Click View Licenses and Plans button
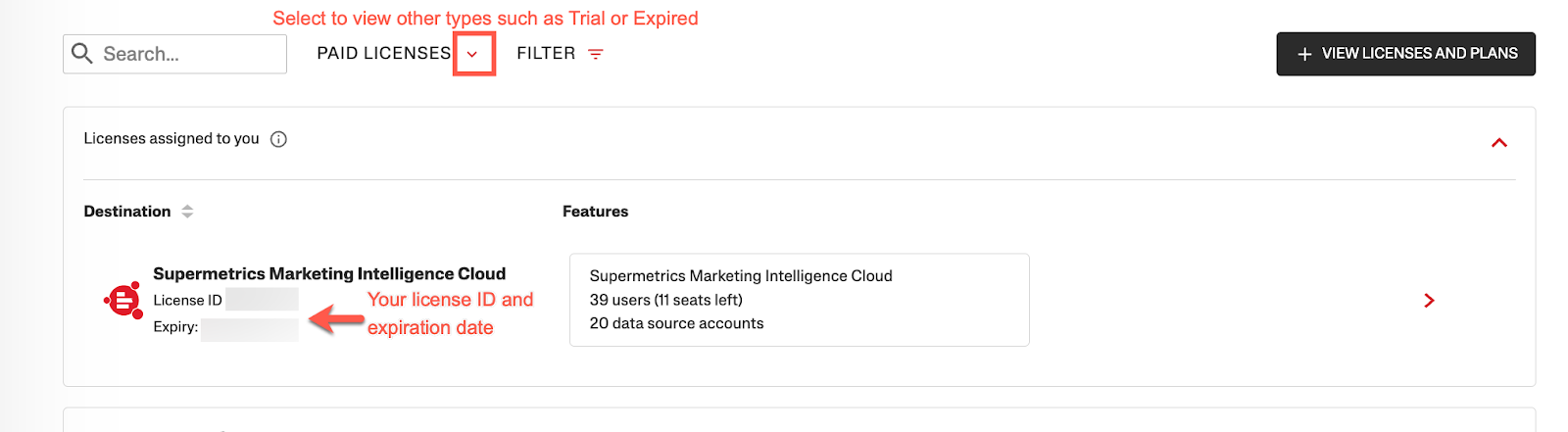Image resolution: width=1568 pixels, height=432 pixels. [x=1405, y=54]
